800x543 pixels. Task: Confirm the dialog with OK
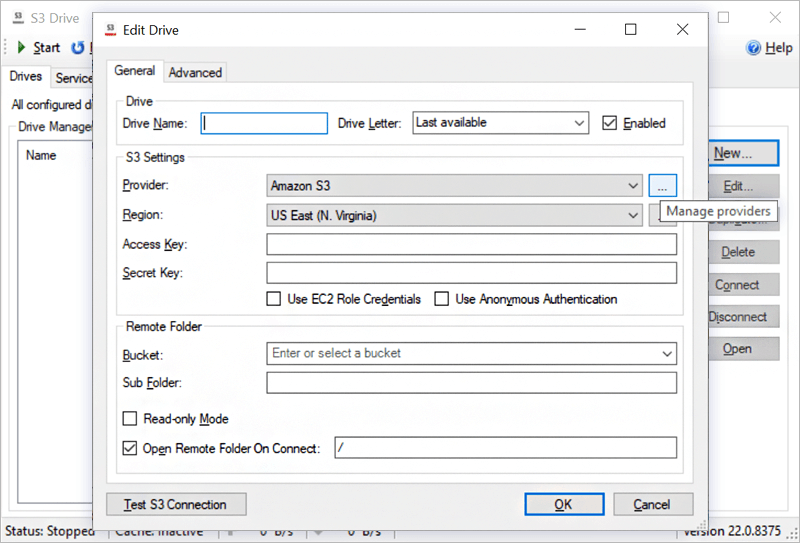[x=564, y=504]
